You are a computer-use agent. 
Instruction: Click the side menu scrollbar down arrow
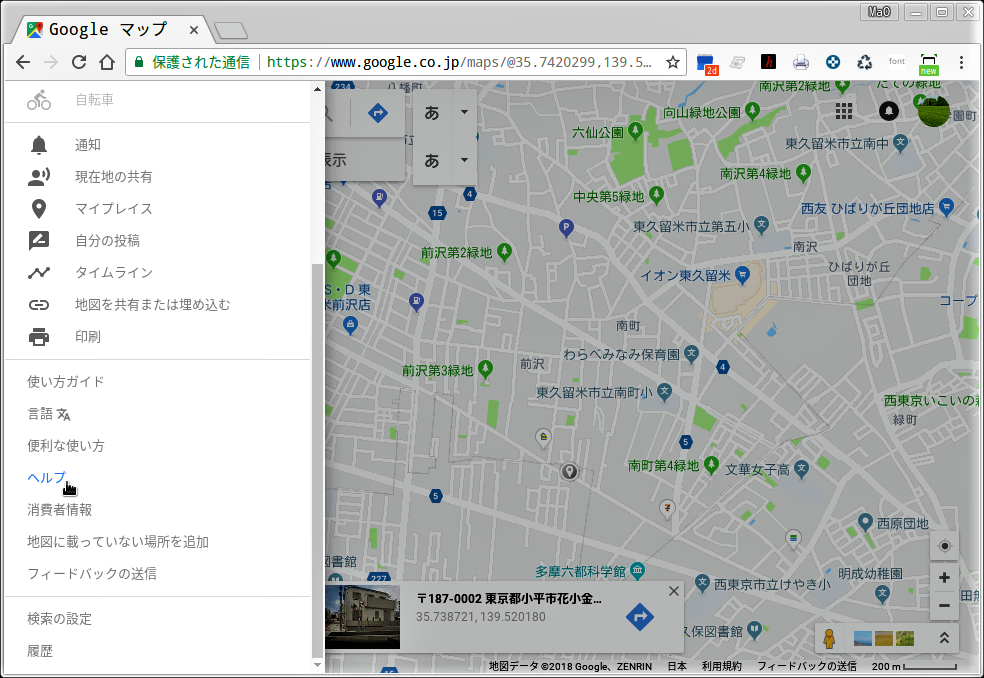(x=317, y=665)
